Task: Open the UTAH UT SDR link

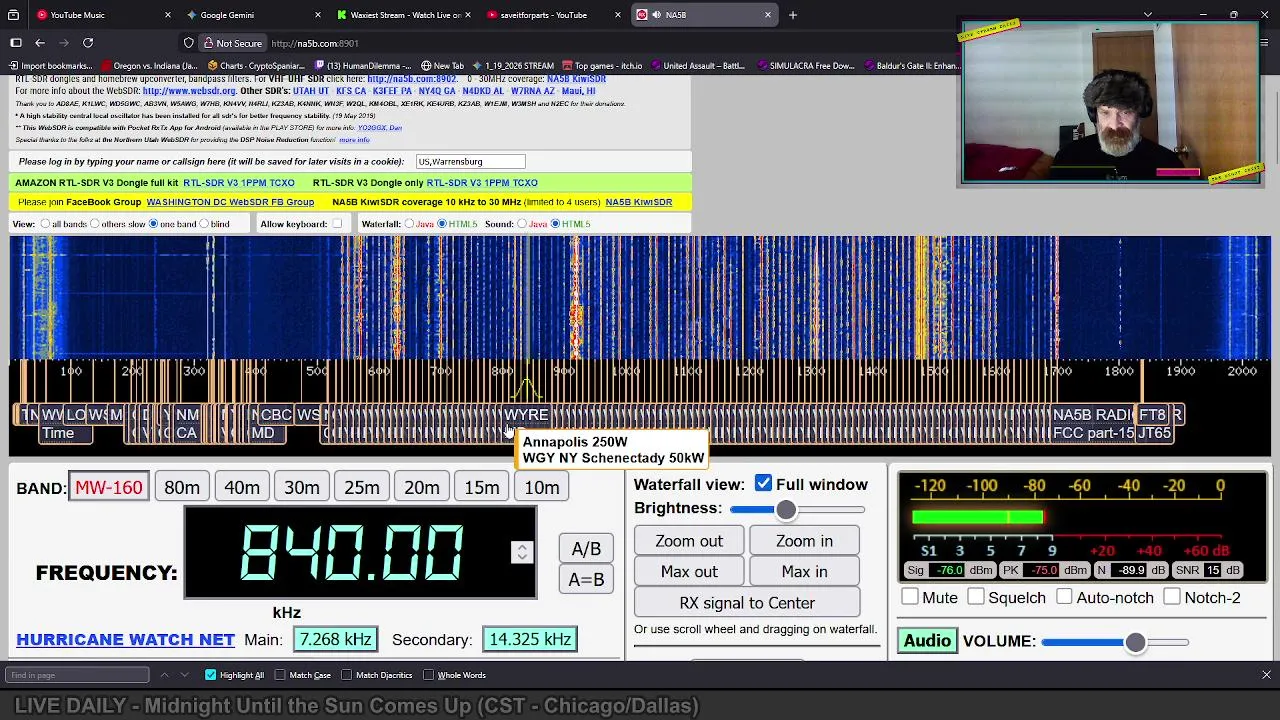Action: [x=310, y=91]
